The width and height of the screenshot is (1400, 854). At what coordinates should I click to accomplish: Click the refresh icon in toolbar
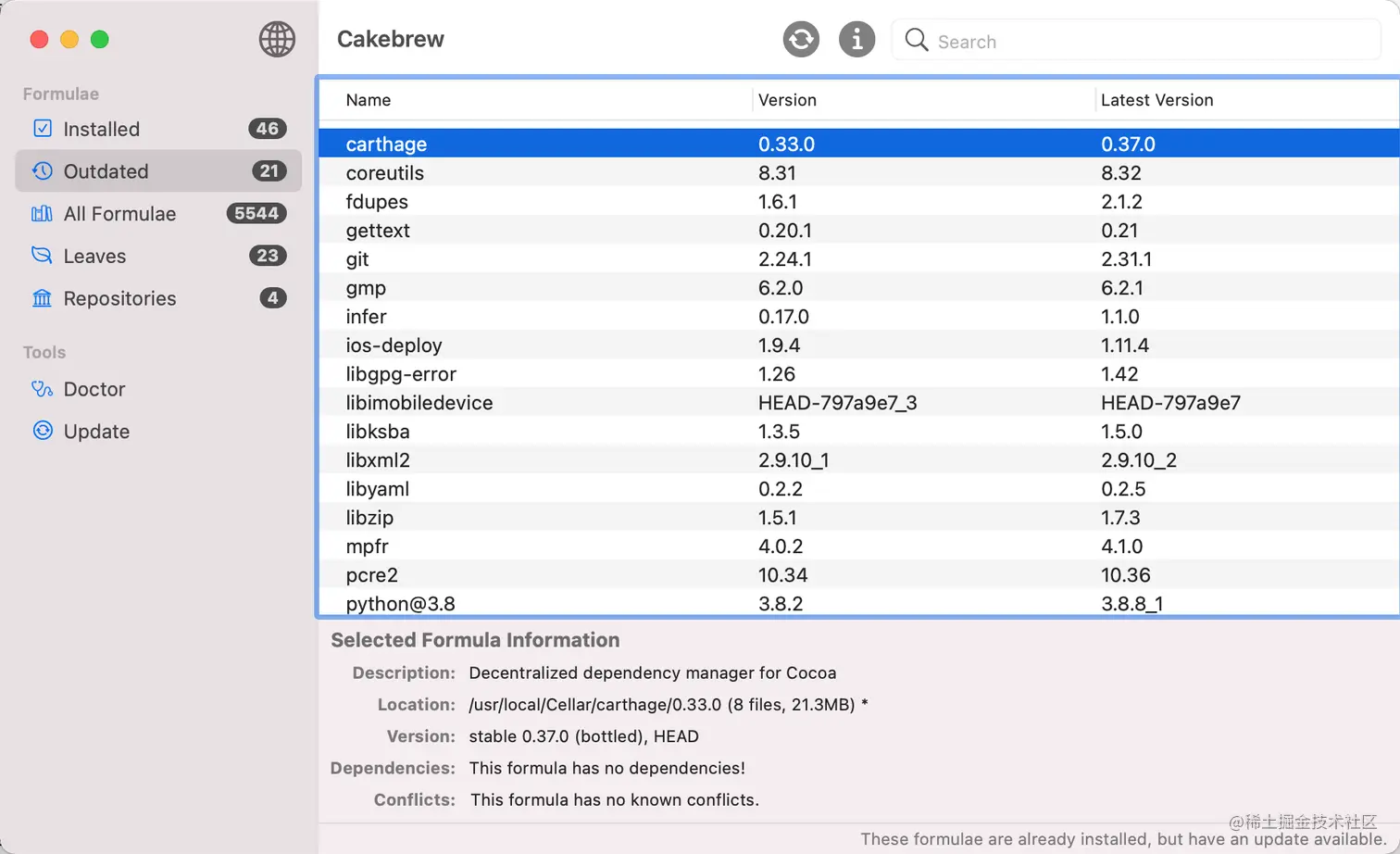click(801, 39)
